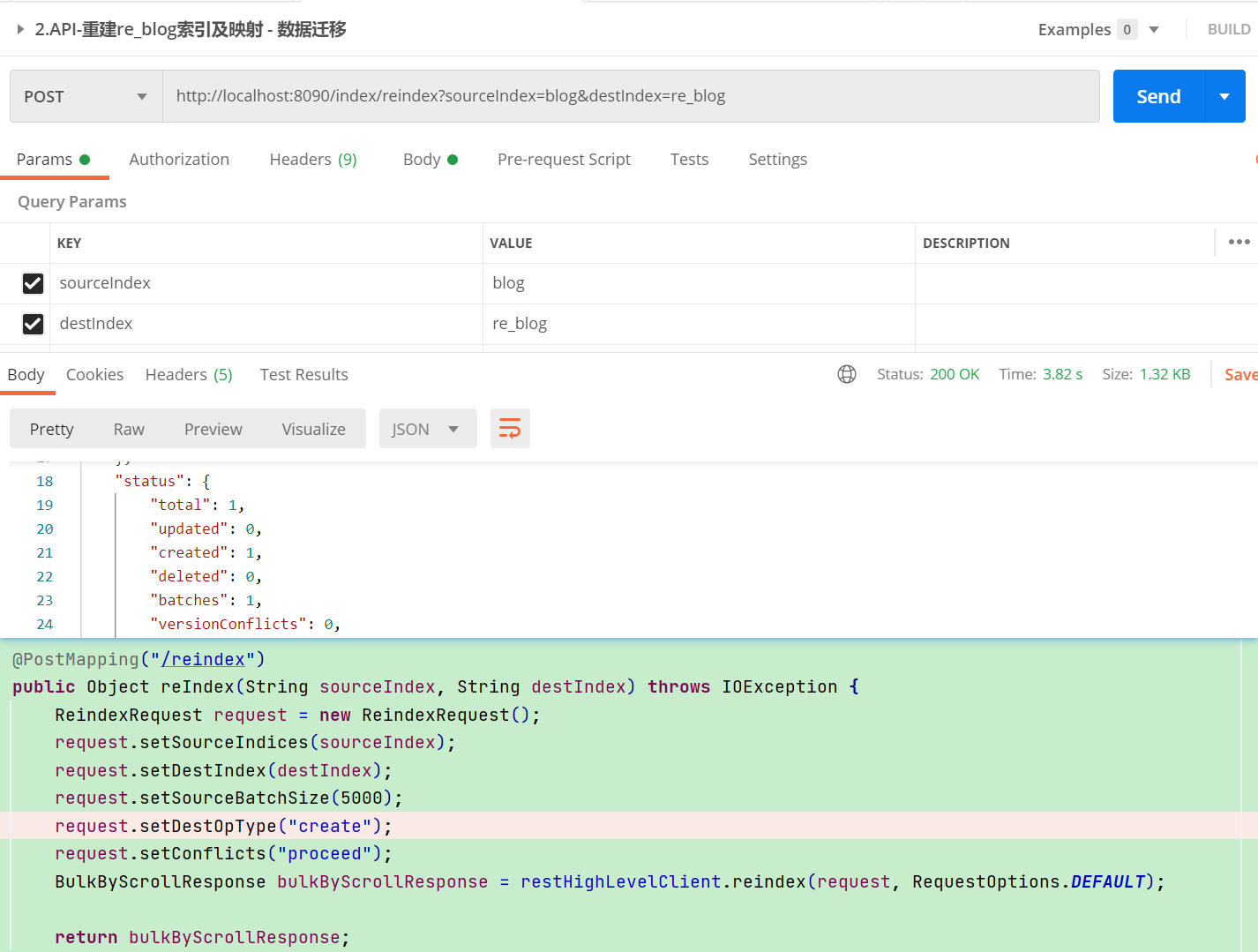Viewport: 1258px width, 952px height.
Task: Toggle the line wrap icon
Action: click(510, 429)
